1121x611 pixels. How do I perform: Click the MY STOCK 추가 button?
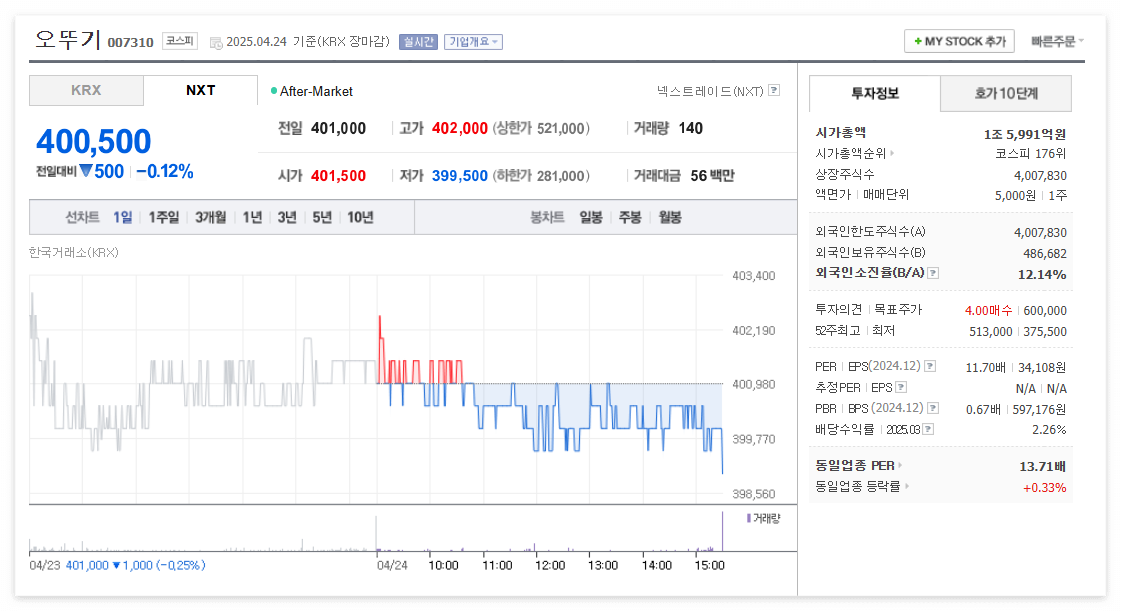tap(958, 41)
